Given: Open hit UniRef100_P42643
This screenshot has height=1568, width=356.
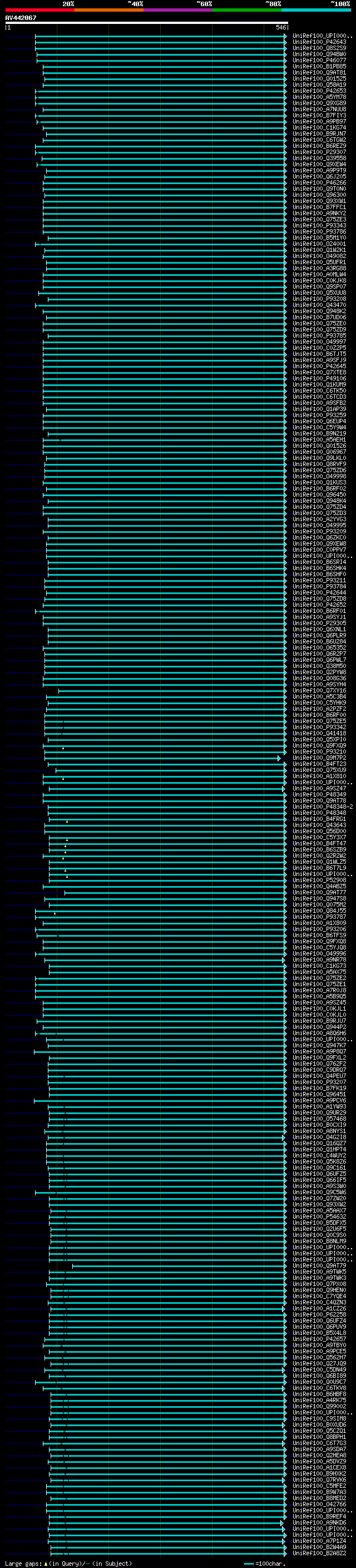Looking at the screenshot, I should coord(319,42).
